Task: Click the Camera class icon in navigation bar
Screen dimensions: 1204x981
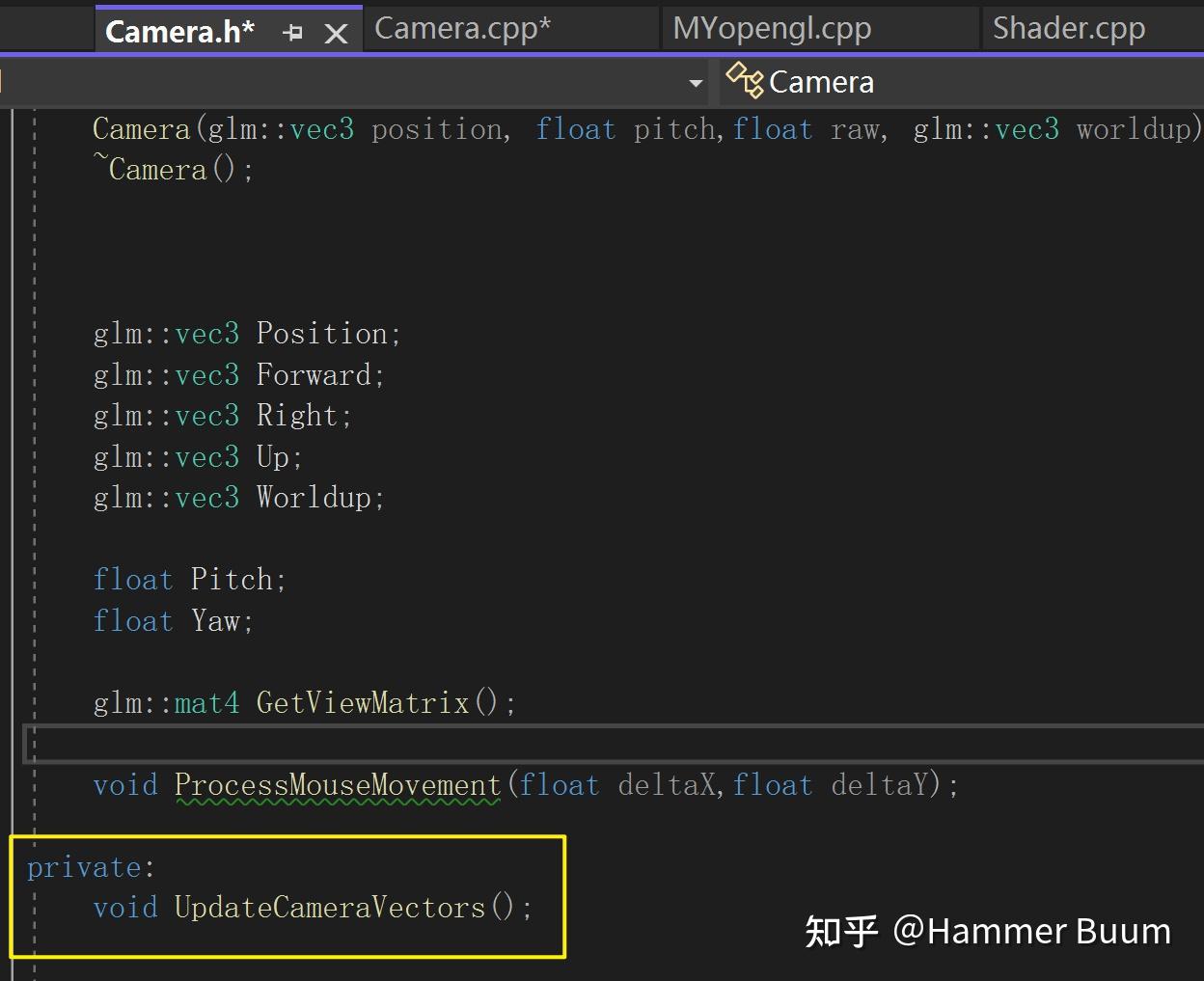Action: (x=744, y=81)
